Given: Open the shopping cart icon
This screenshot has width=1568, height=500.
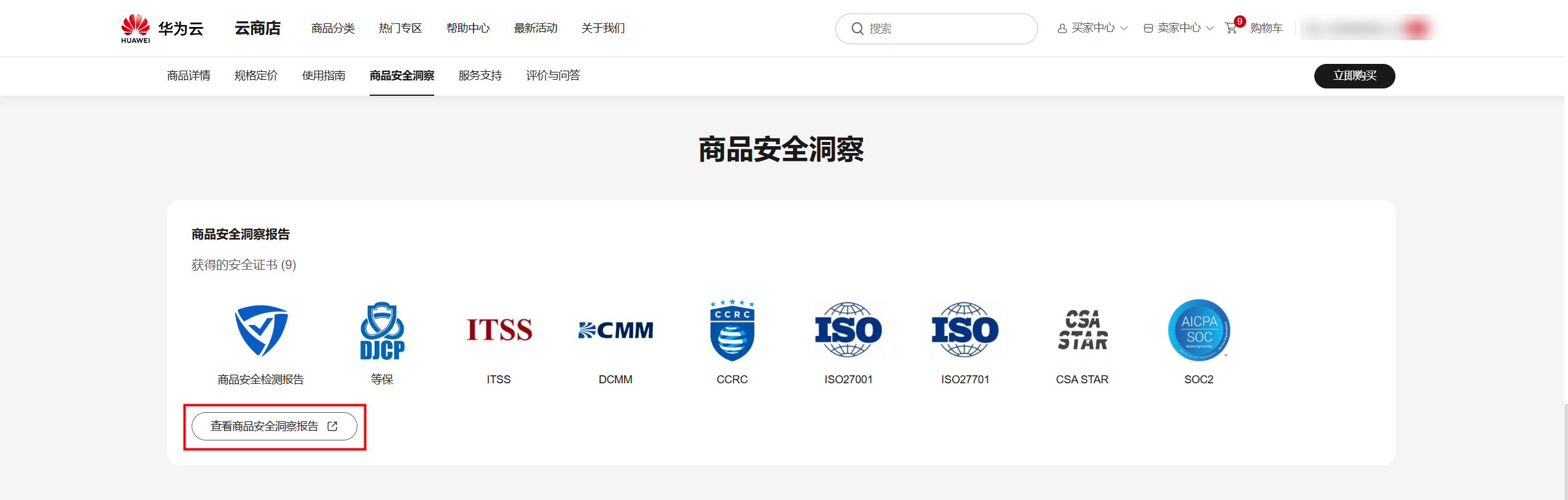Looking at the screenshot, I should [1231, 28].
